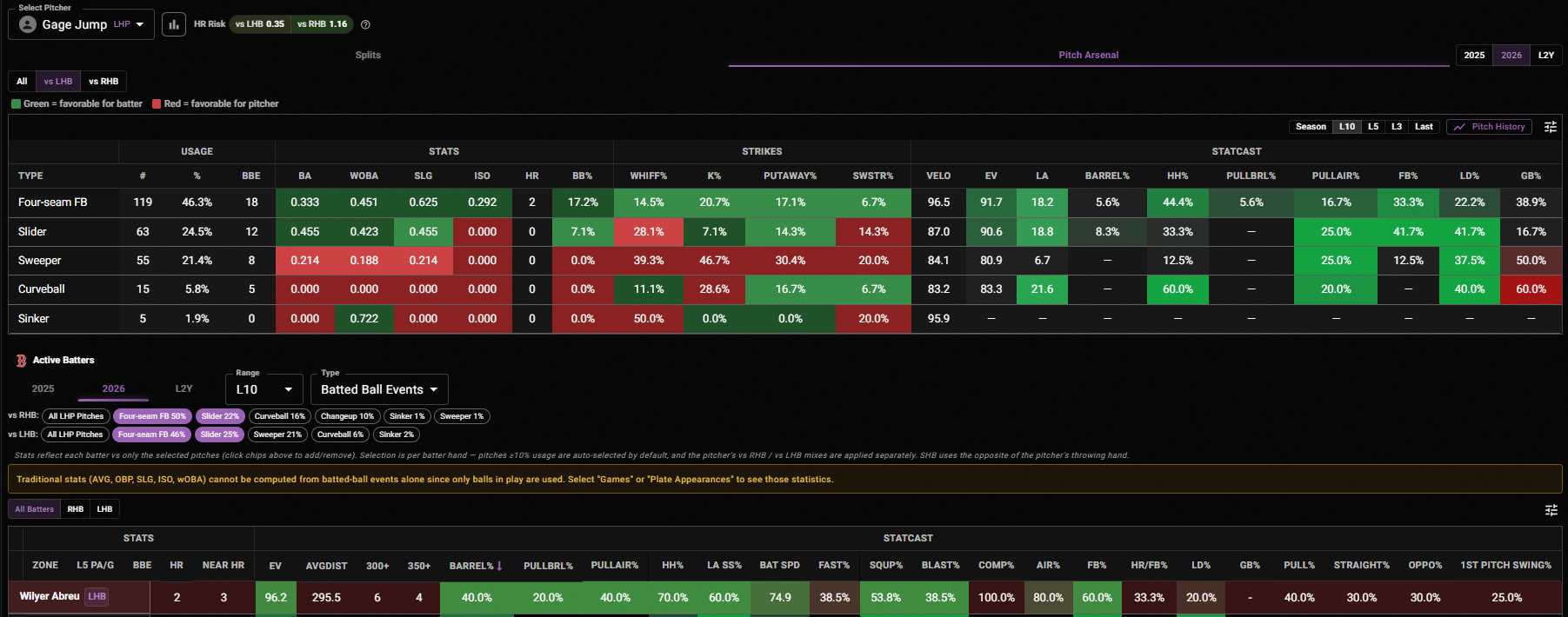Image resolution: width=1568 pixels, height=617 pixels.
Task: Click the Pitch History chart button
Action: click(1489, 127)
